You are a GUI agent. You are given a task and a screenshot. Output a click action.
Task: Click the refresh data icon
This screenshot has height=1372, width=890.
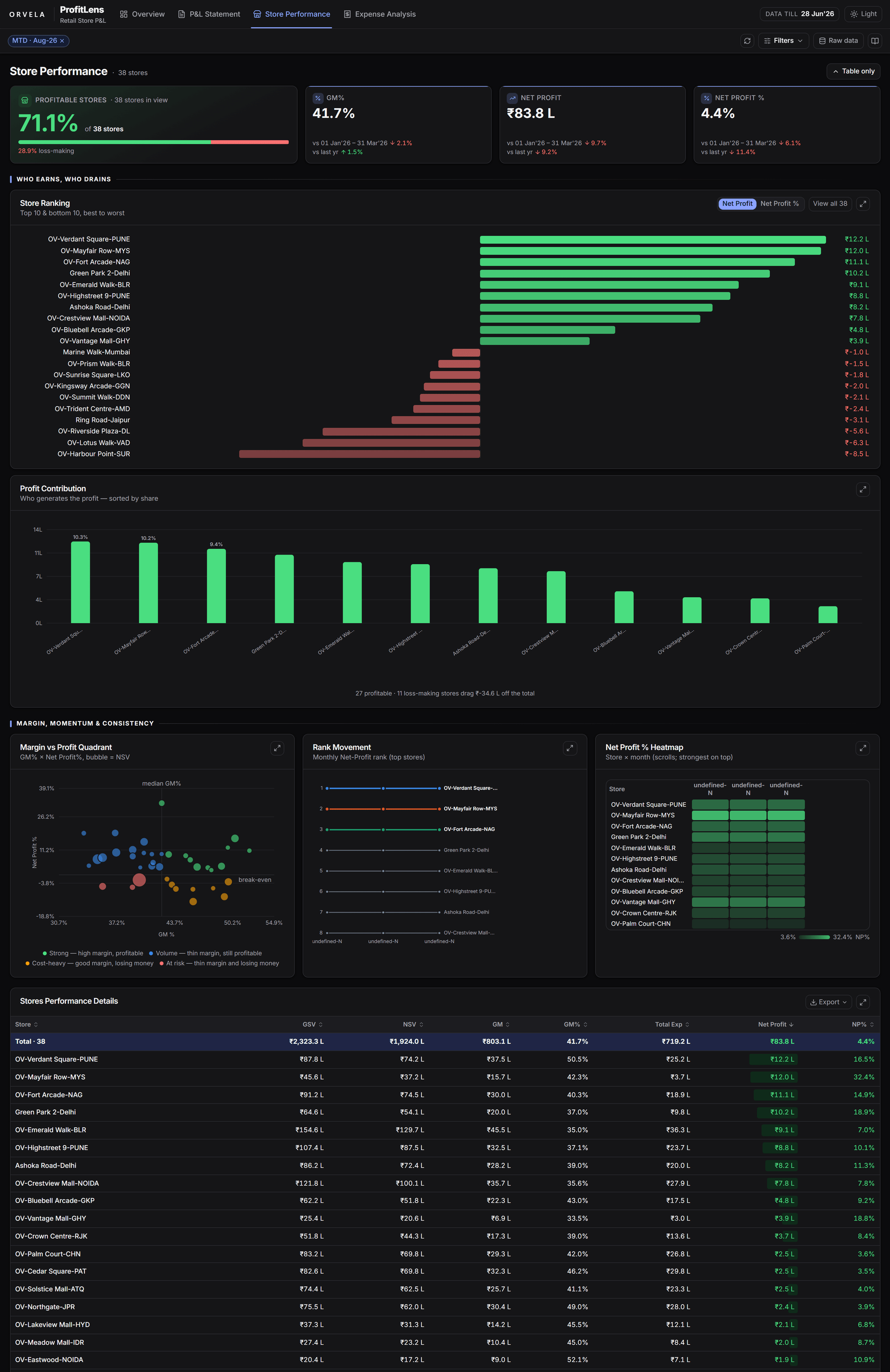[747, 41]
